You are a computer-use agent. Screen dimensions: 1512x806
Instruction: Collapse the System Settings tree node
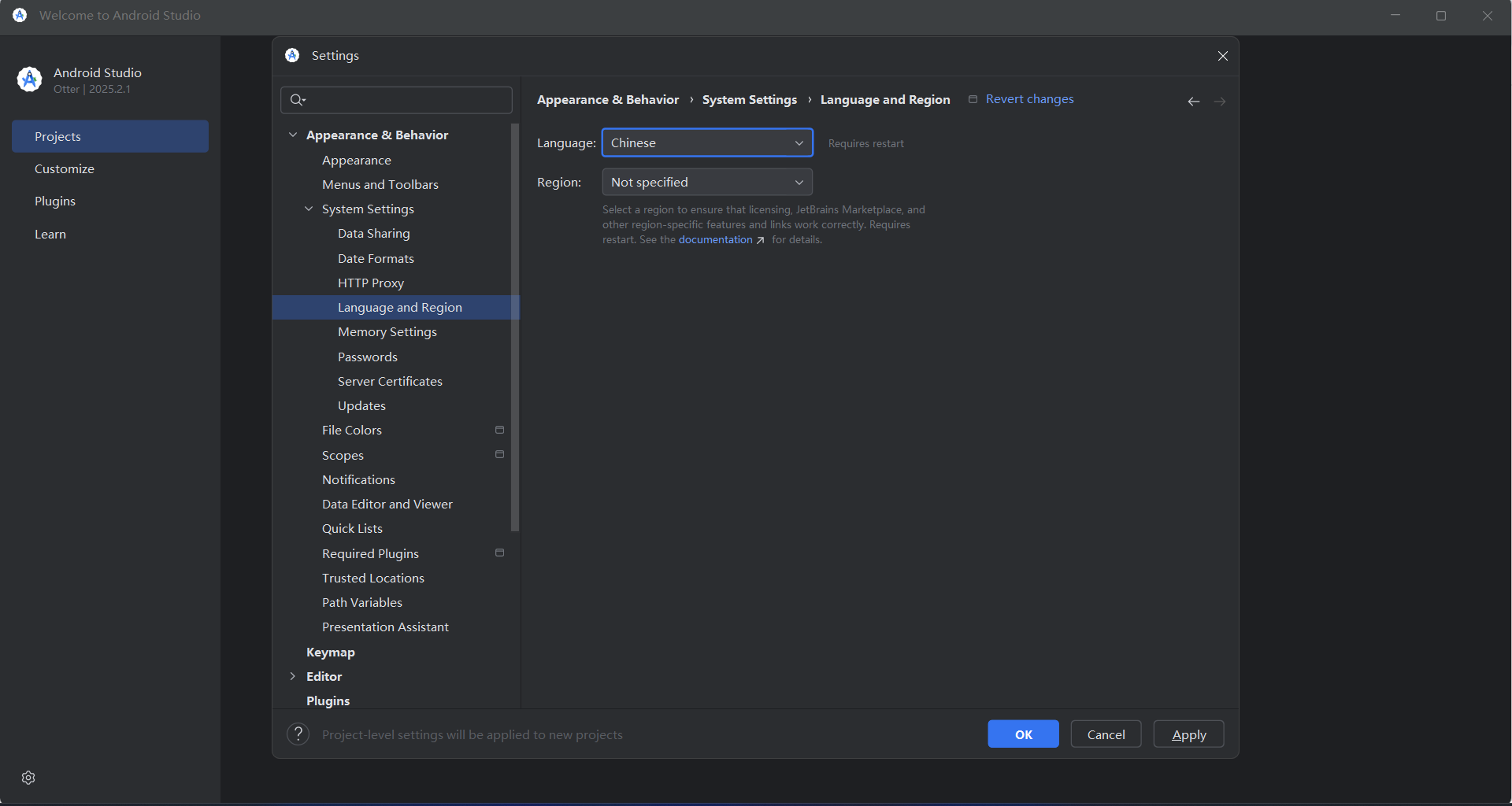pos(309,209)
